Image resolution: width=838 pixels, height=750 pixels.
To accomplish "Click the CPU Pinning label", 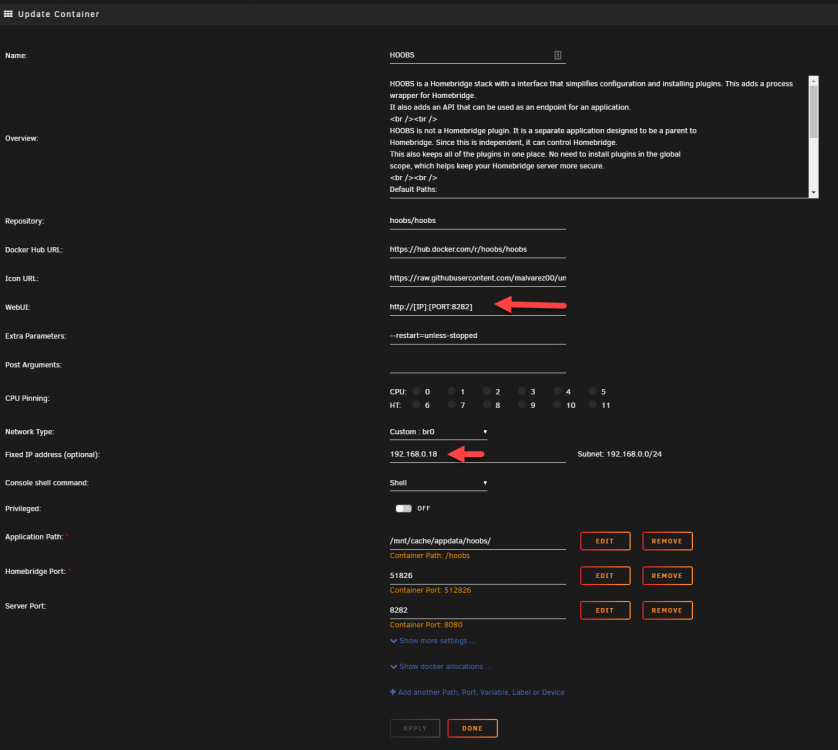I will coord(27,398).
